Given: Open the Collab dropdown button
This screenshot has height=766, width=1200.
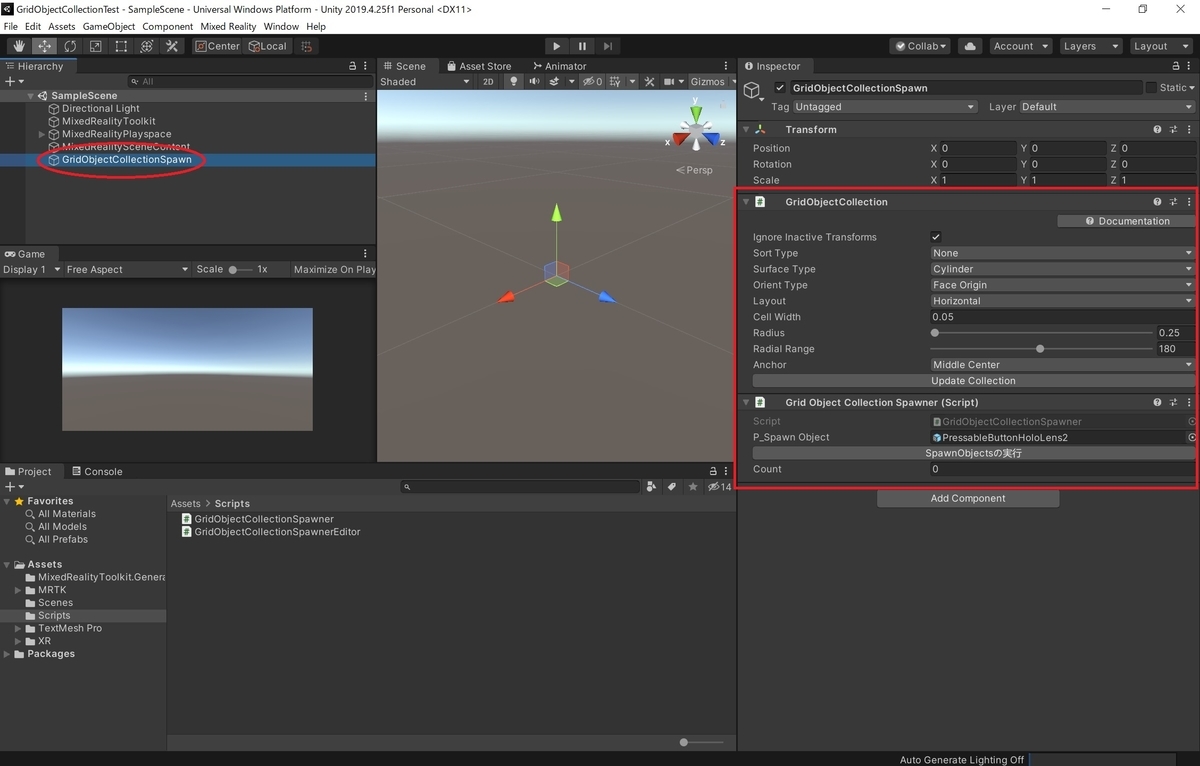Looking at the screenshot, I should pos(922,46).
